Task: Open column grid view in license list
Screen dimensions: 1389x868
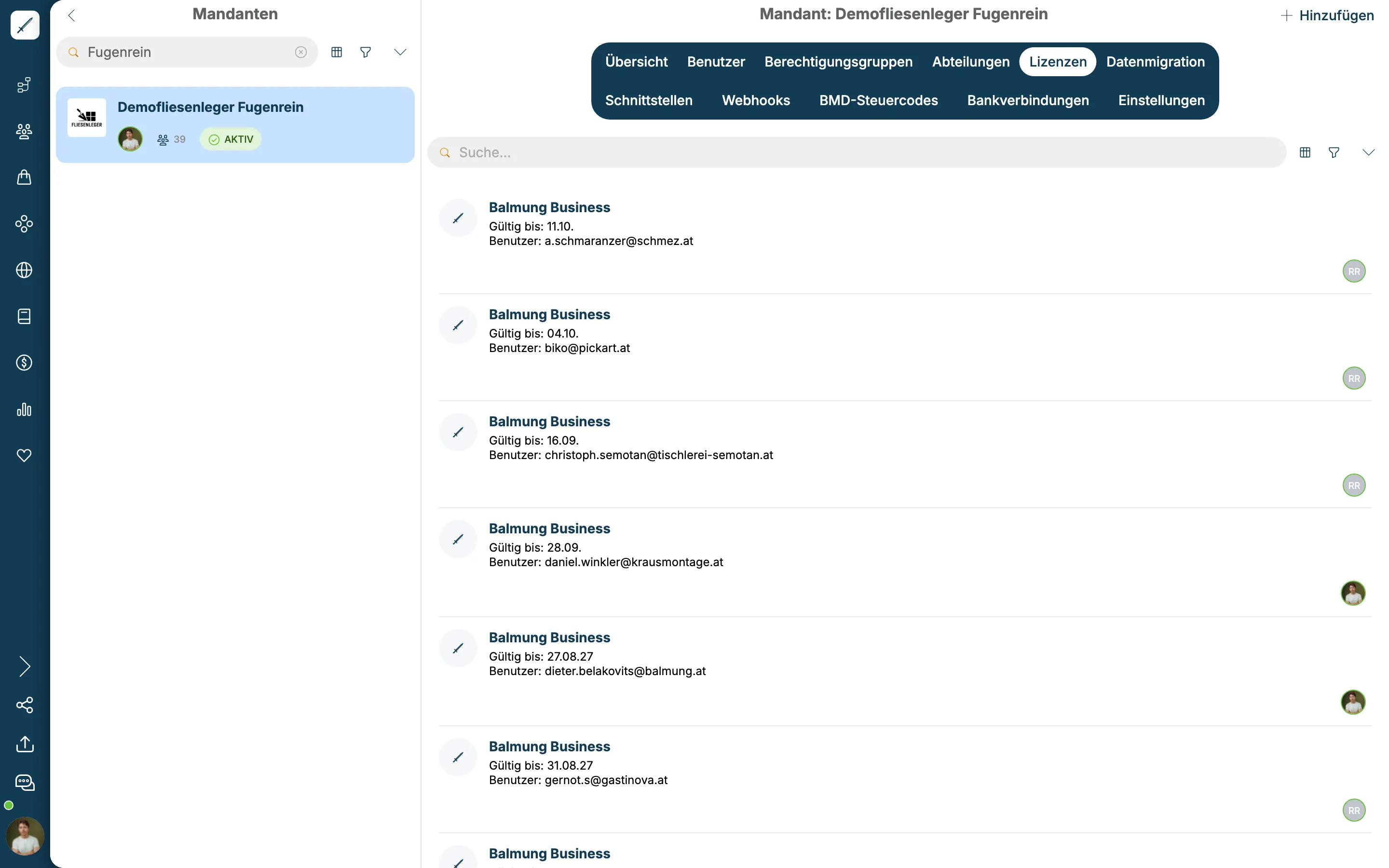Action: tap(1305, 153)
